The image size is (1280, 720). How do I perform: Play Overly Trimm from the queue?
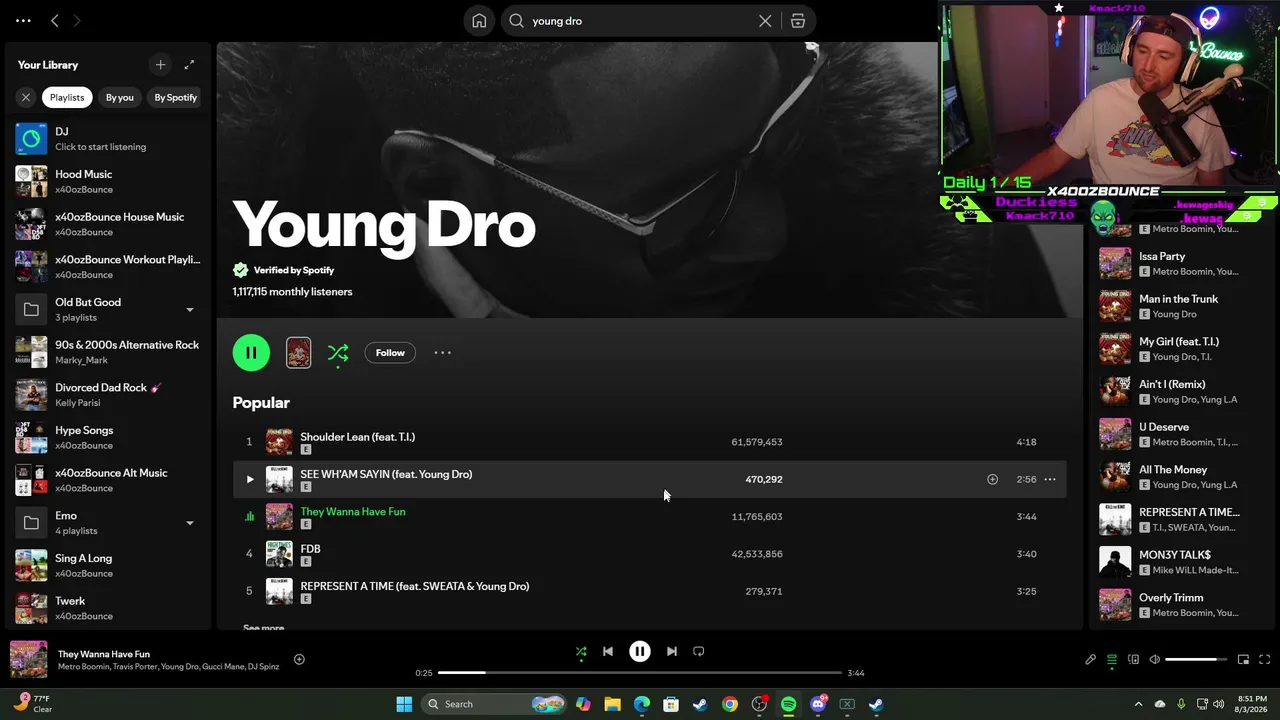(x=1182, y=605)
